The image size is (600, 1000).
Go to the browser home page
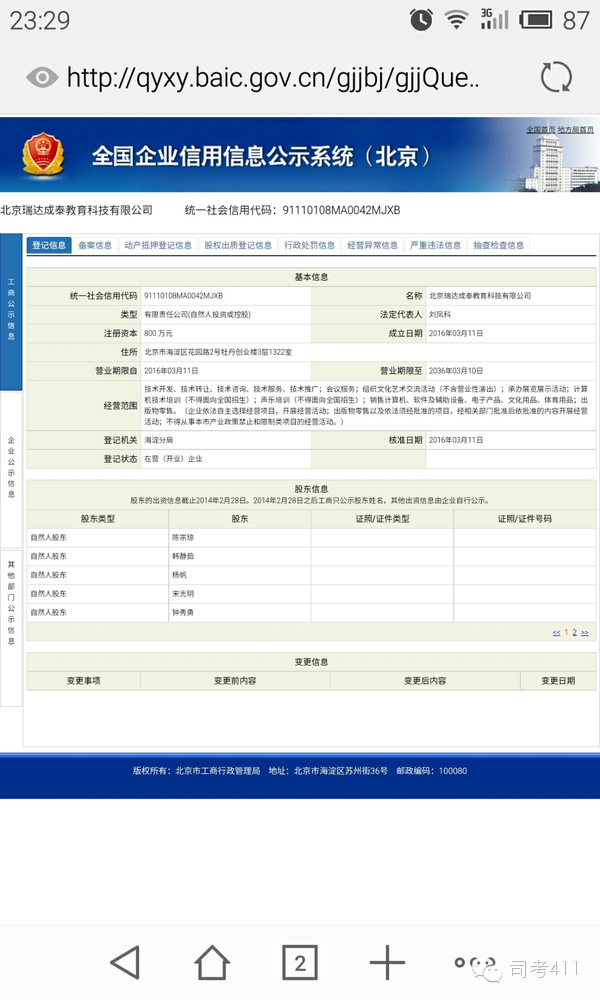[x=212, y=962]
